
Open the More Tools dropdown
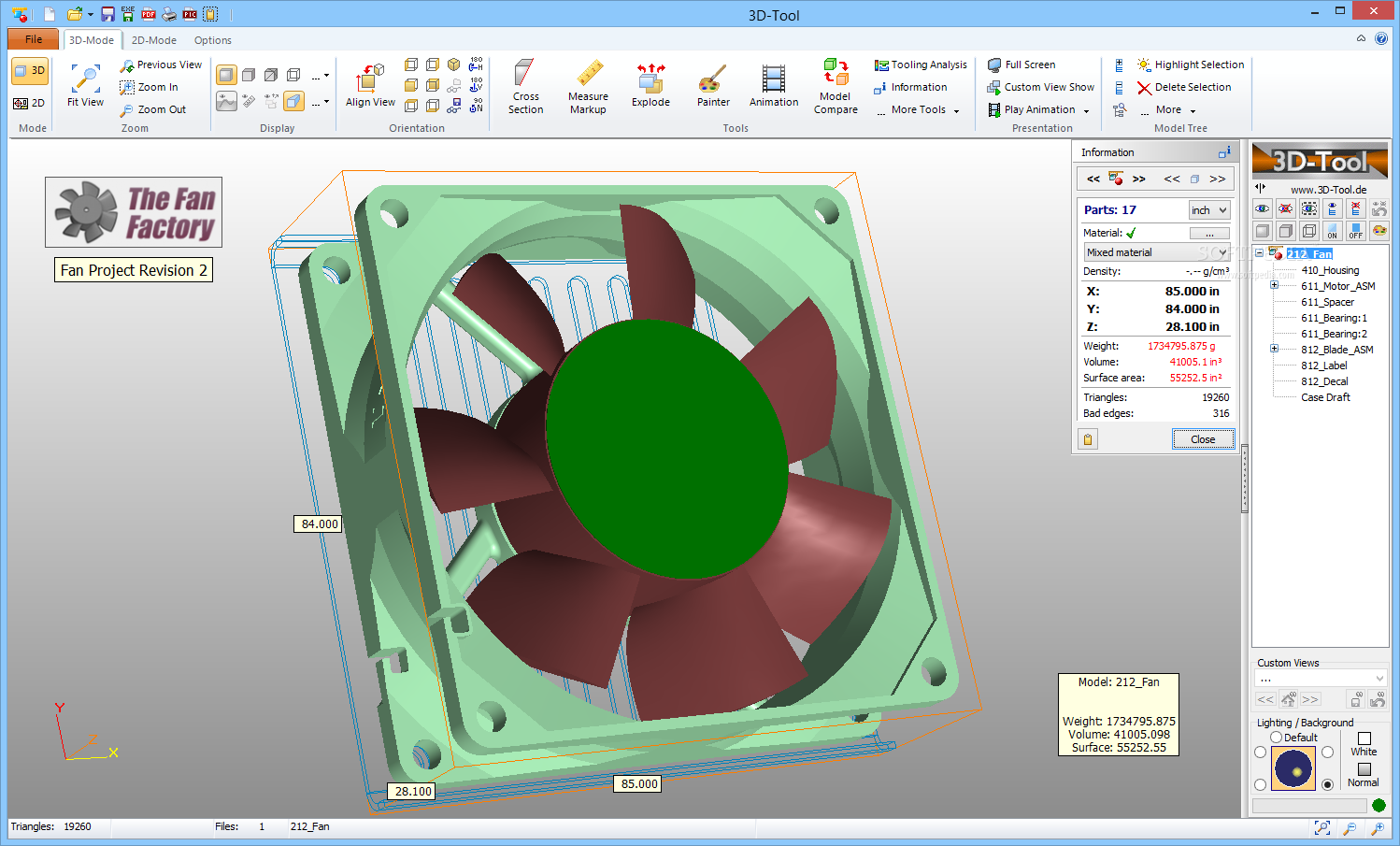click(x=918, y=109)
